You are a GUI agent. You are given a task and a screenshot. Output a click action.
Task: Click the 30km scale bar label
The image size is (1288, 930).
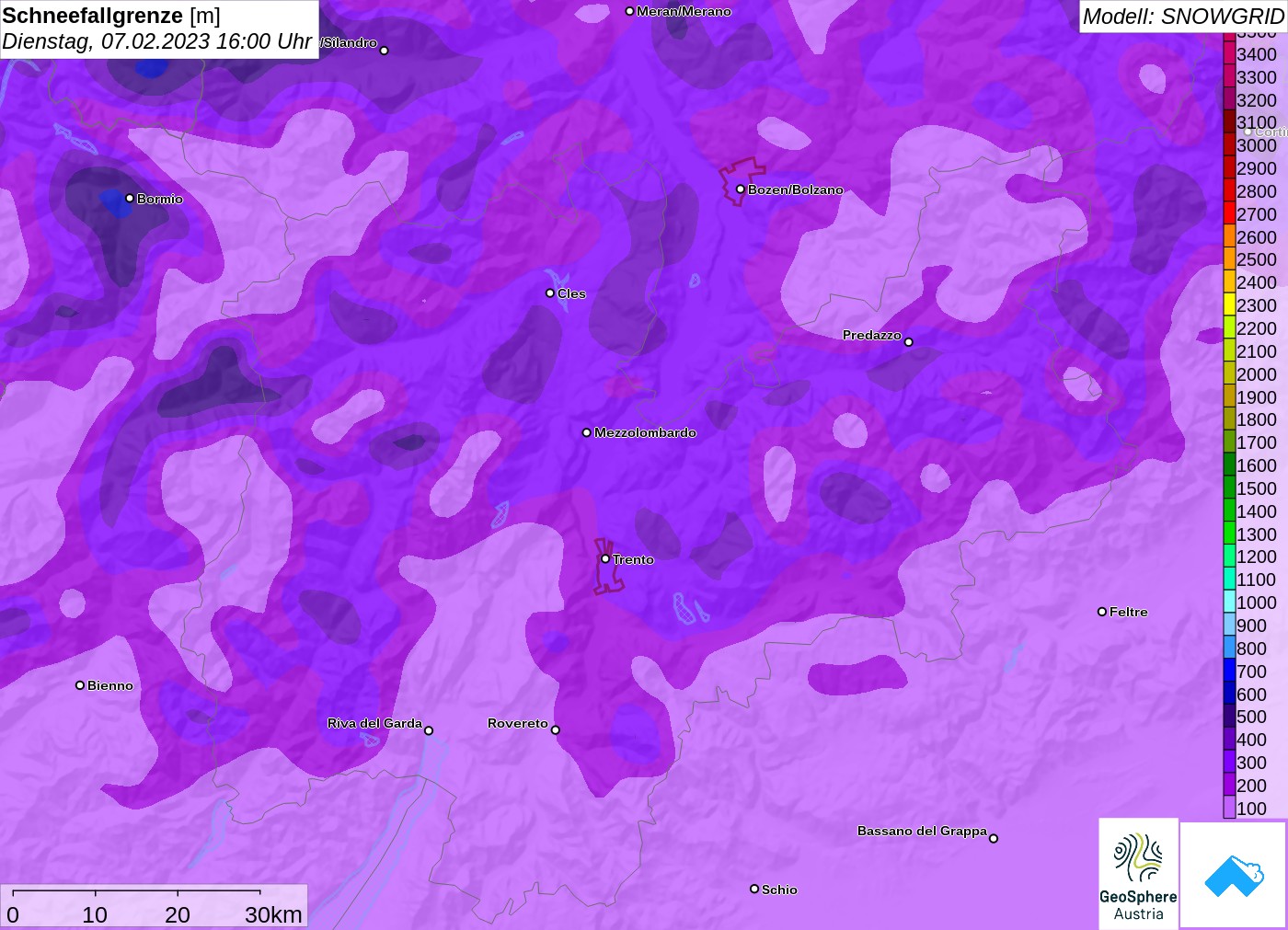point(273,914)
